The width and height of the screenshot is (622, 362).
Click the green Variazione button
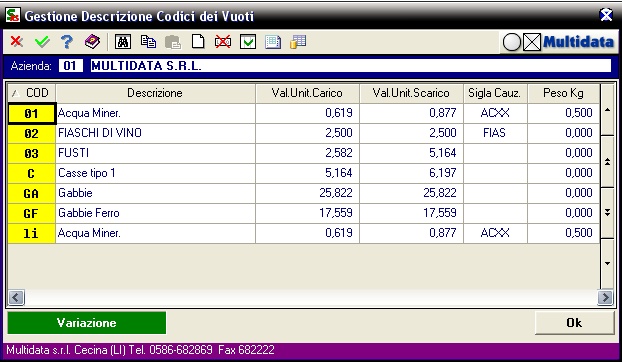click(86, 323)
